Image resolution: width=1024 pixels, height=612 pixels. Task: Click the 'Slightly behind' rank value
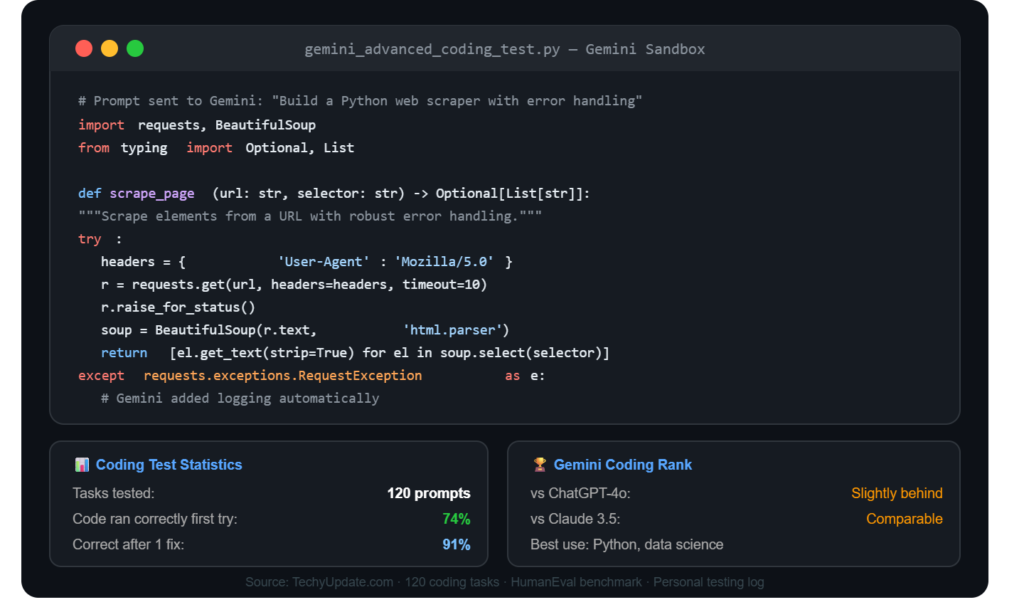pyautogui.click(x=897, y=493)
